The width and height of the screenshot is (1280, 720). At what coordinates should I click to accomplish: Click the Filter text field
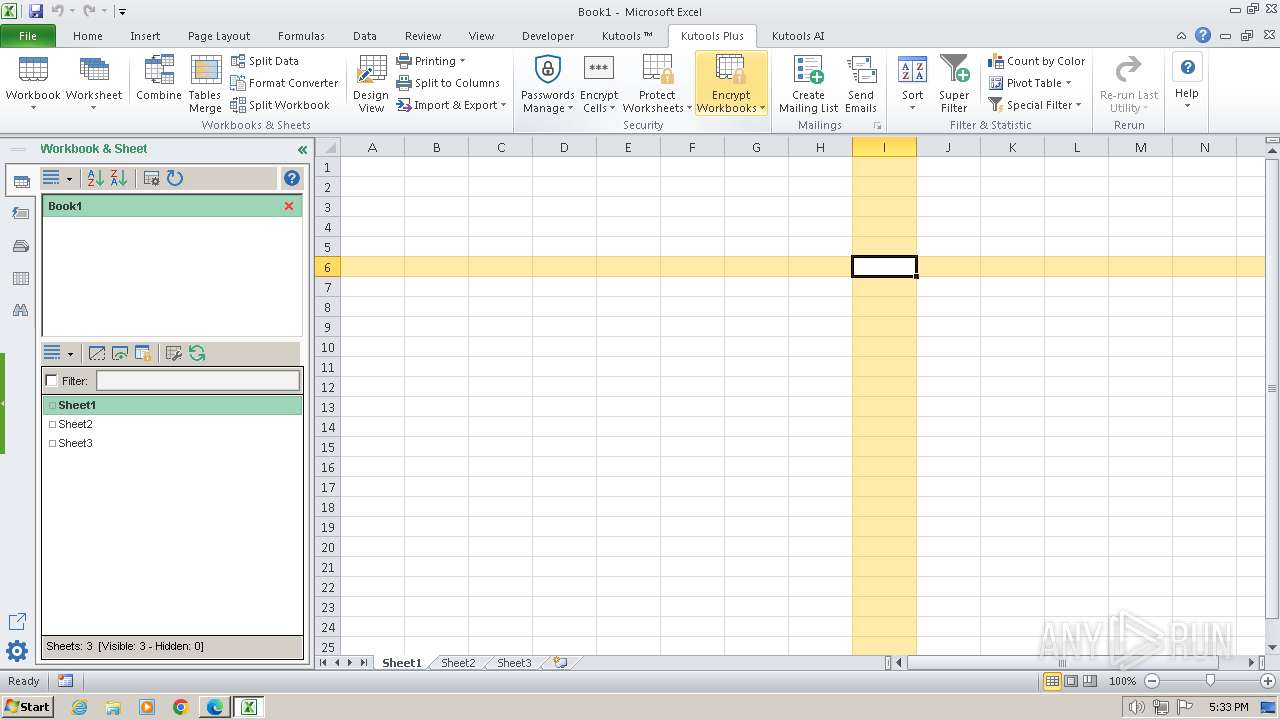[x=198, y=381]
